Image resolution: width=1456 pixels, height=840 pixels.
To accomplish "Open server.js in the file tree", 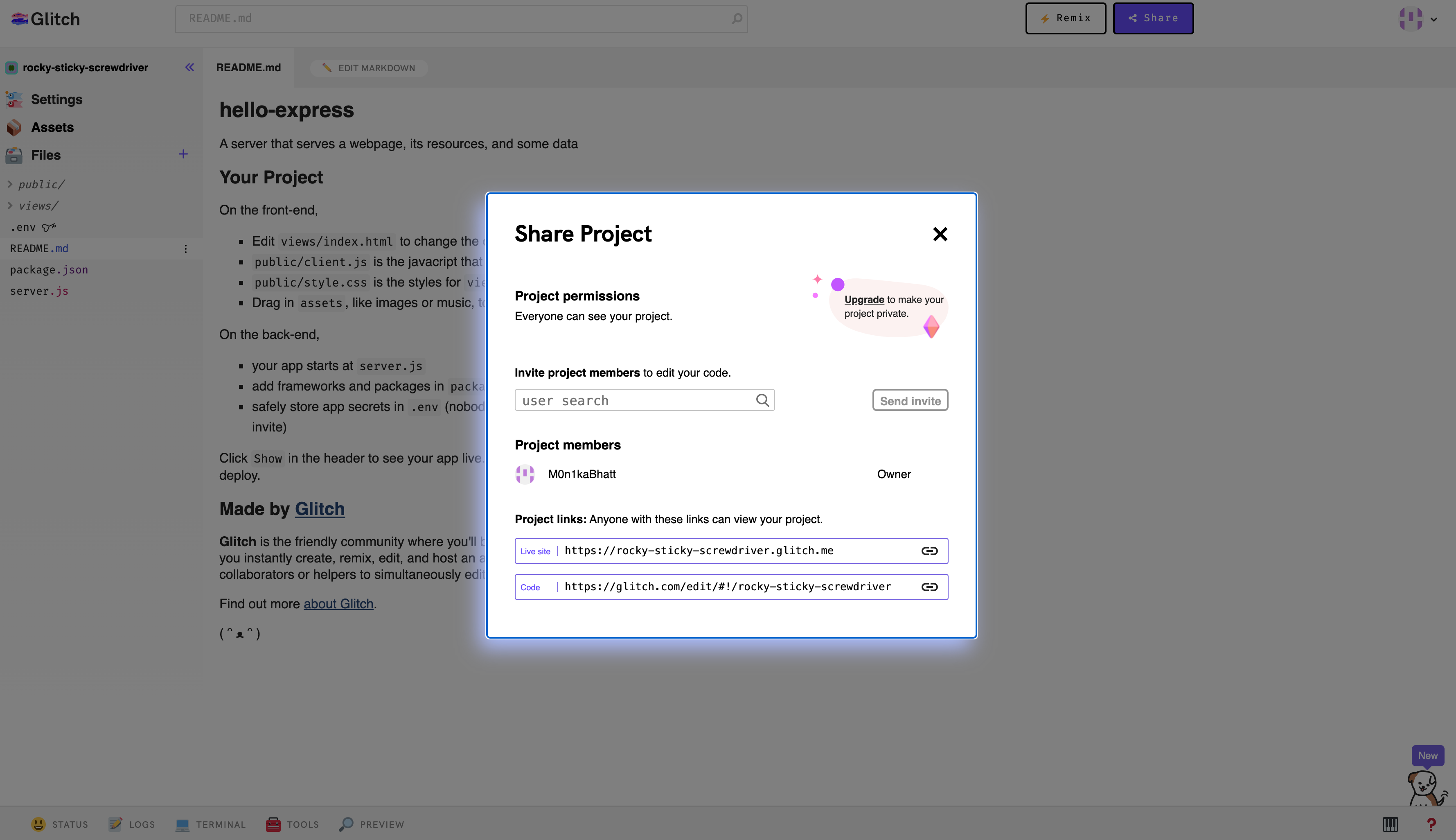I will (39, 291).
